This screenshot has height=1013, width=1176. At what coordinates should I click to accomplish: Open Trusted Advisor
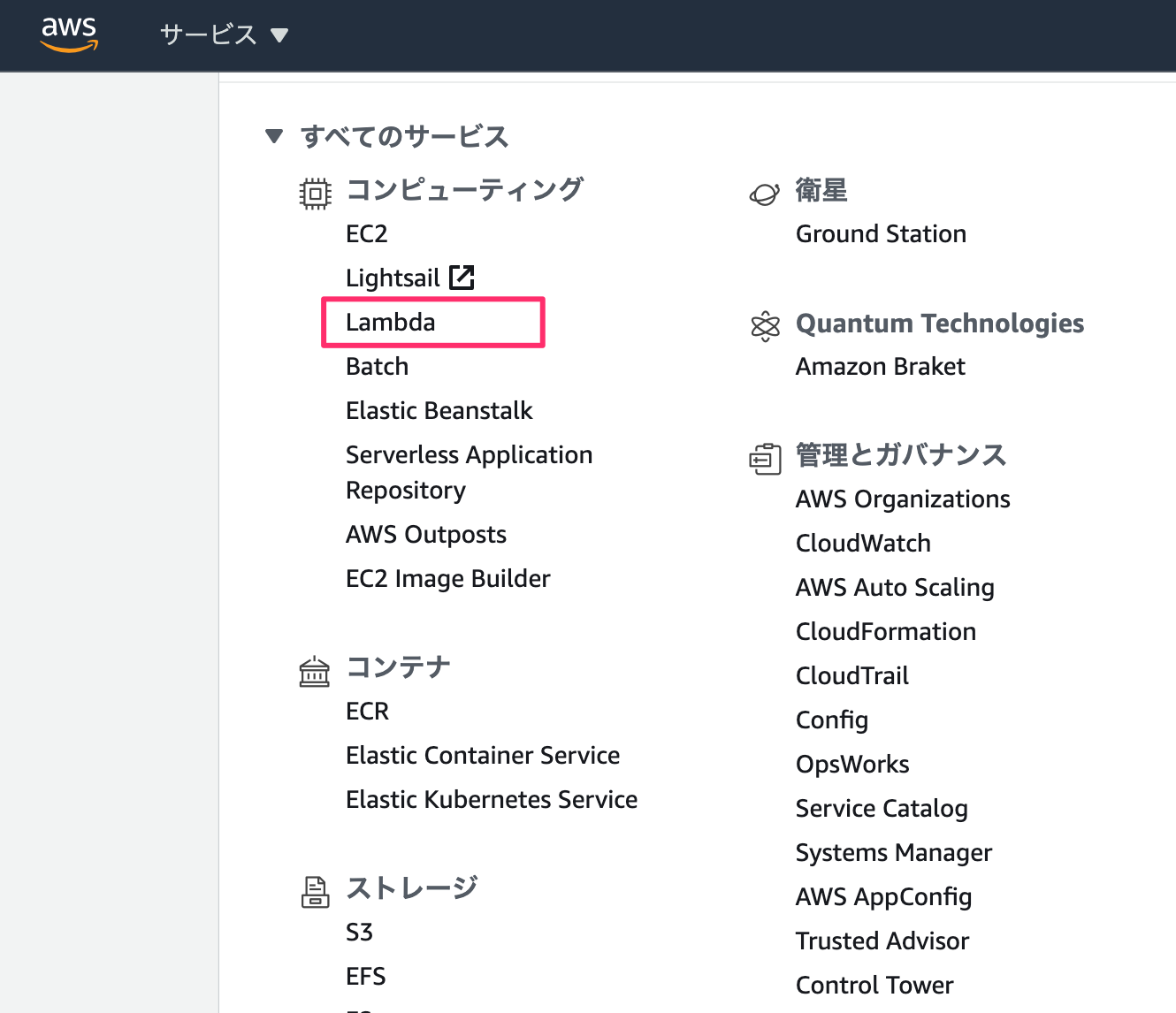pos(882,941)
